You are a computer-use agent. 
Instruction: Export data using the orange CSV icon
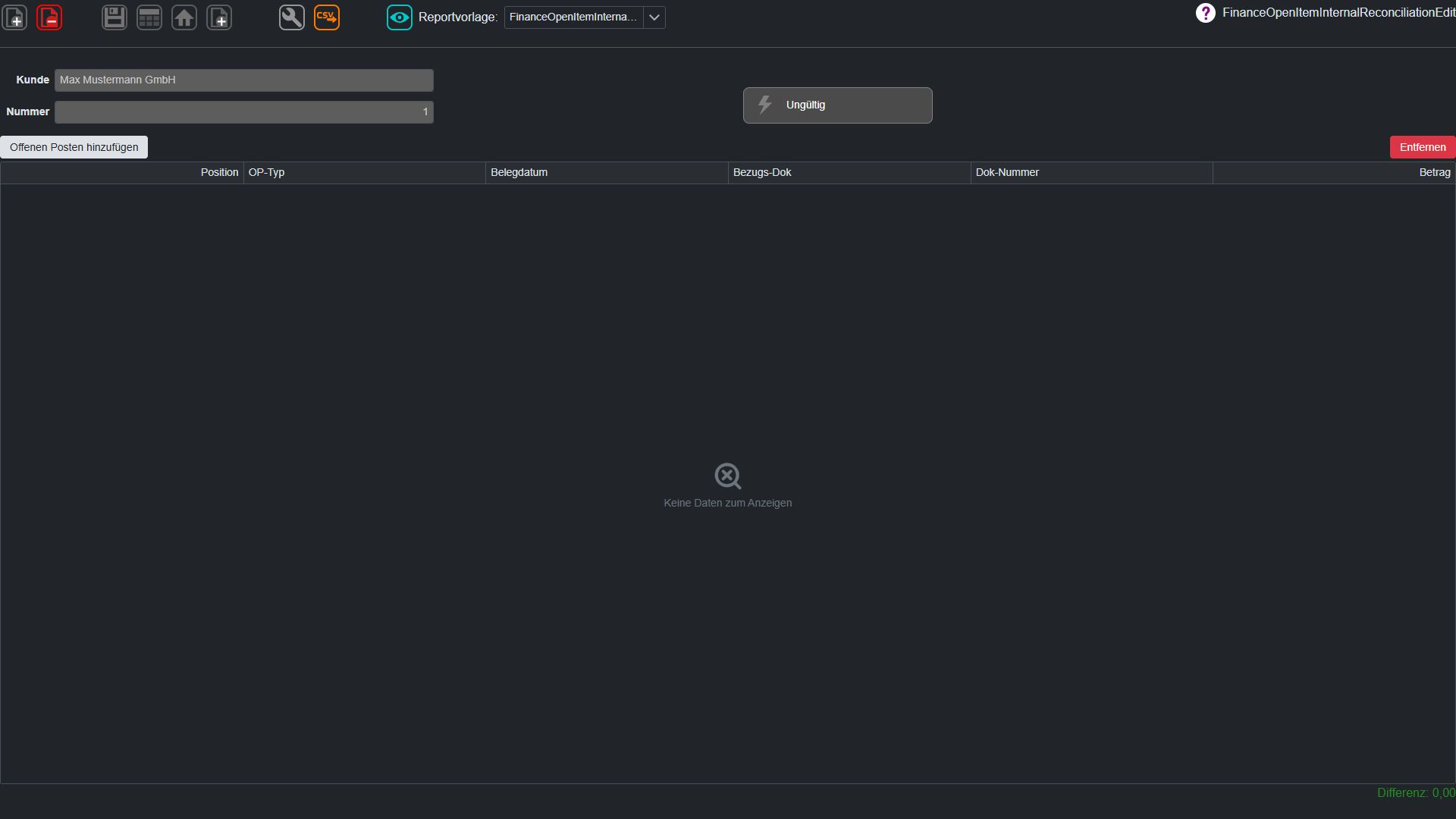(327, 17)
